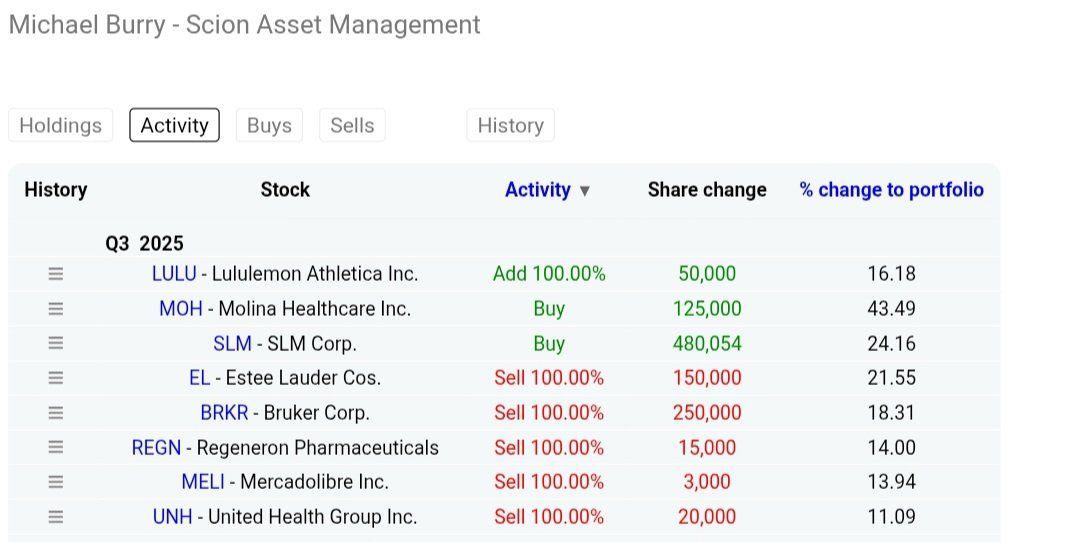Sort by the Activity column arrow
Viewport: 1080px width, 542px height.
pyautogui.click(x=585, y=191)
